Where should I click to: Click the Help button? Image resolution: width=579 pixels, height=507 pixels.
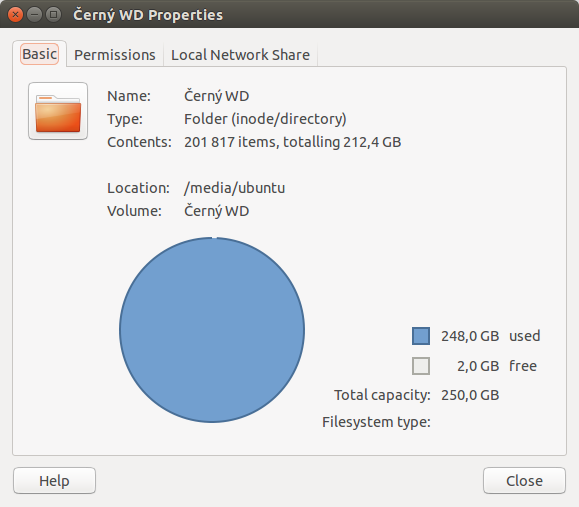[54, 480]
